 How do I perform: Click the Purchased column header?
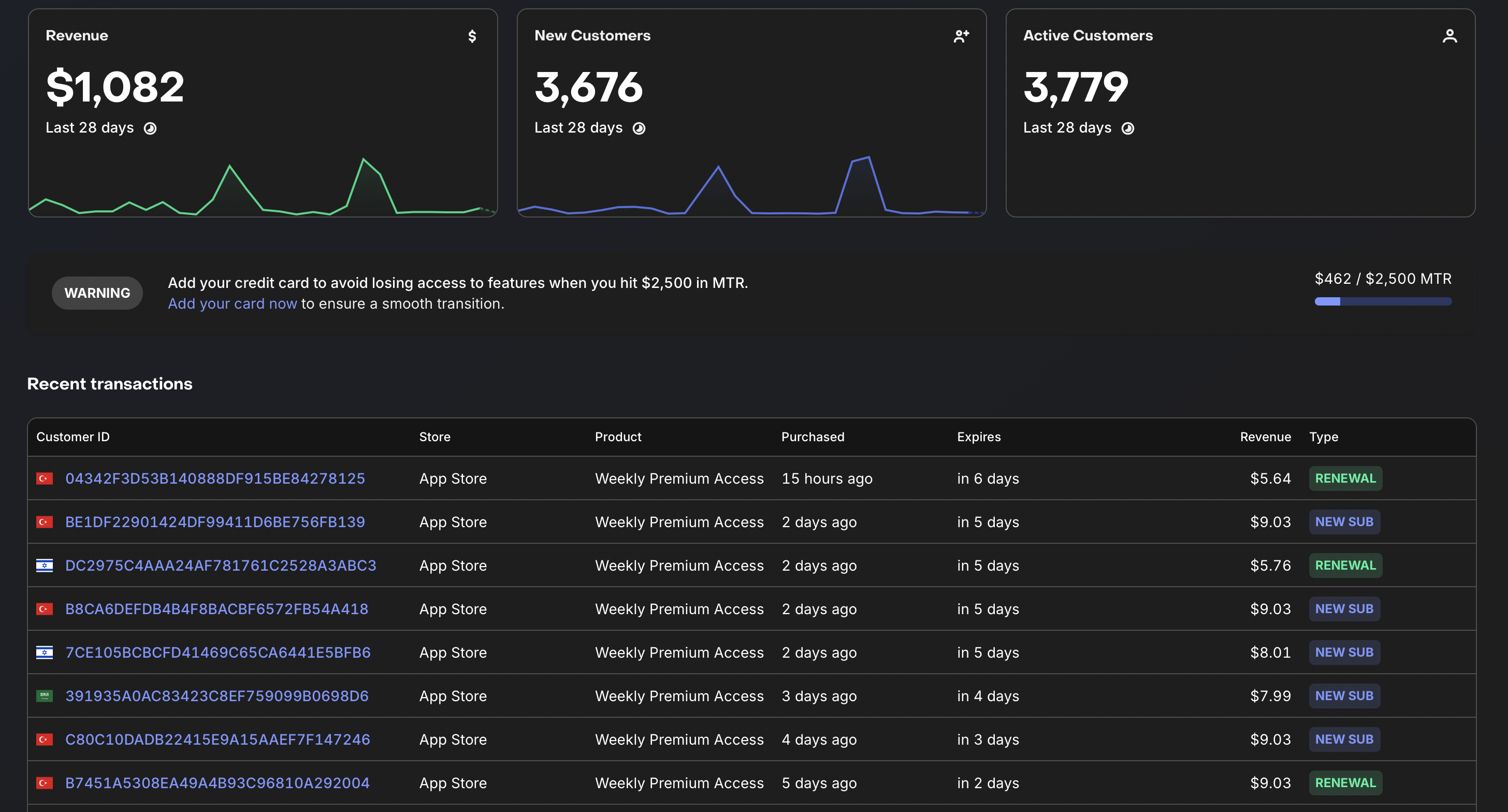813,437
